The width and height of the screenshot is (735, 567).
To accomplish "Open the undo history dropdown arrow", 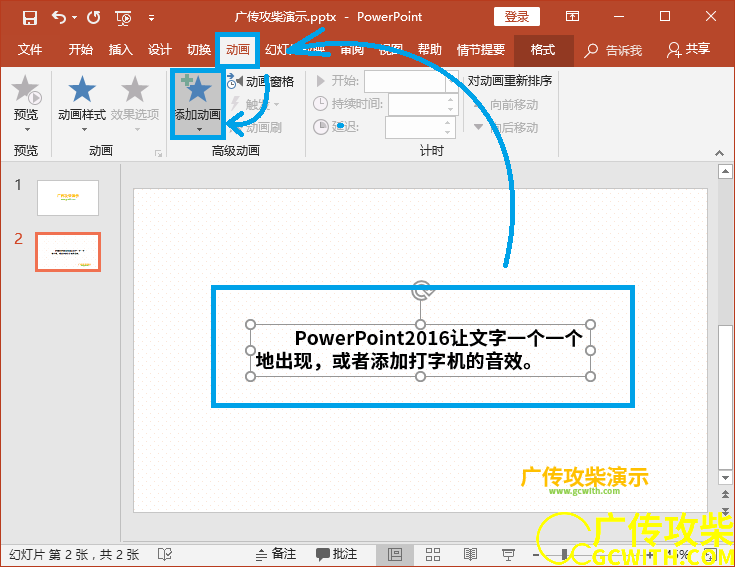I will click(x=75, y=18).
